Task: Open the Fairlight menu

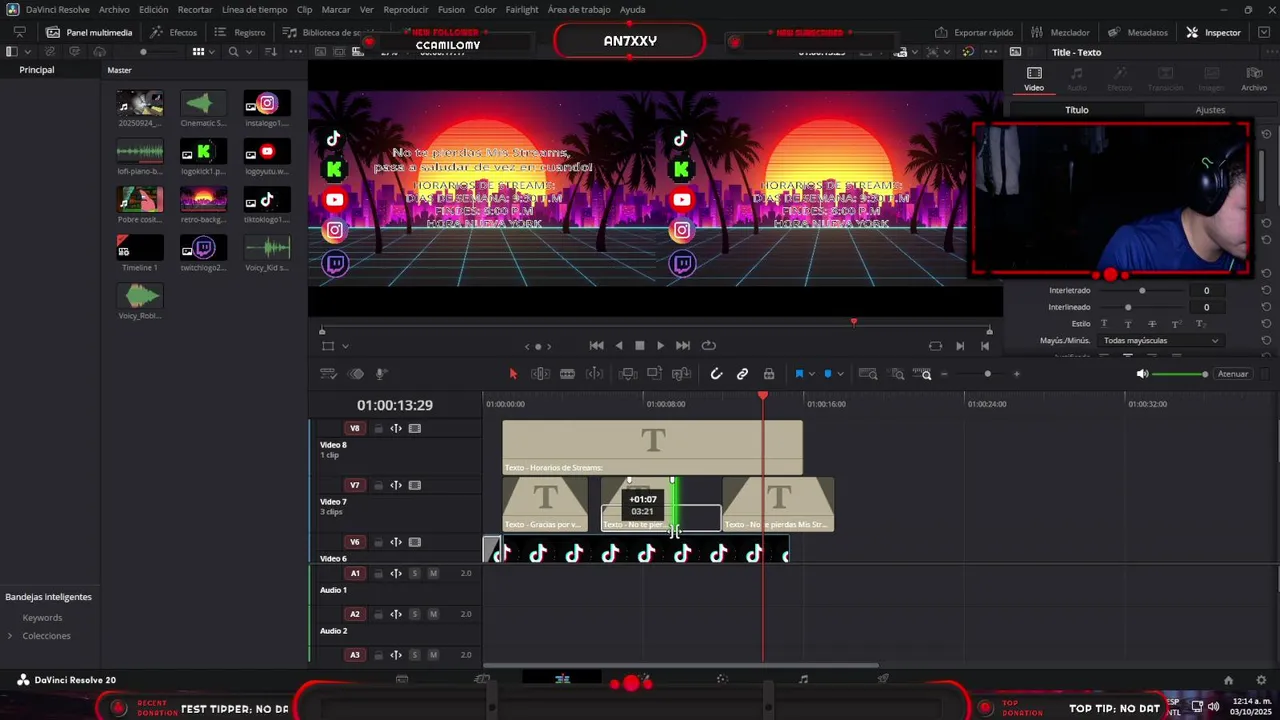Action: pyautogui.click(x=522, y=9)
